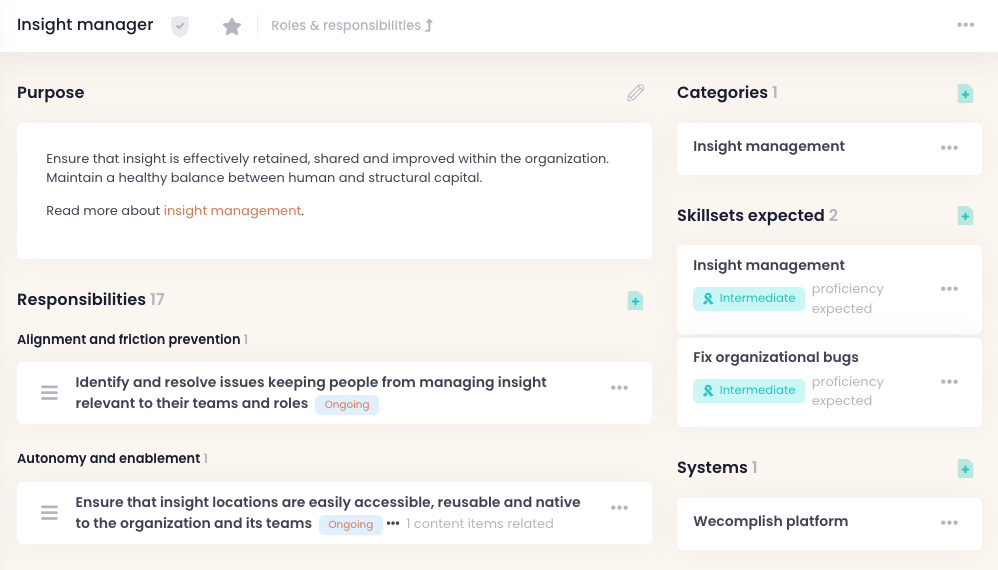Add a category with plus icon

tap(965, 94)
